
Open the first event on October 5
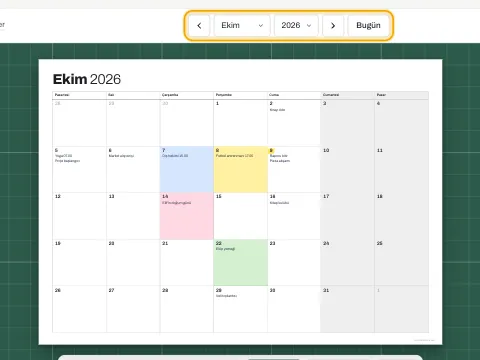click(63, 156)
